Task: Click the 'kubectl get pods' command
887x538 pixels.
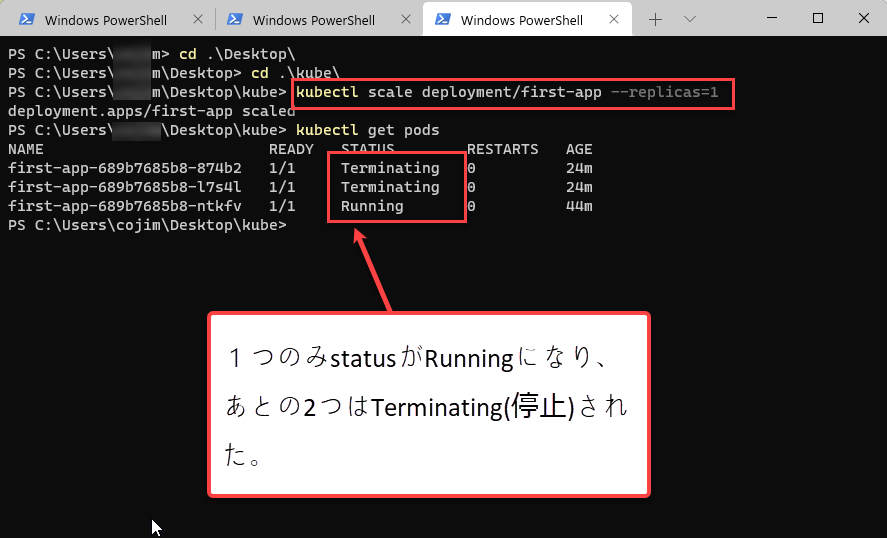Action: click(x=368, y=130)
